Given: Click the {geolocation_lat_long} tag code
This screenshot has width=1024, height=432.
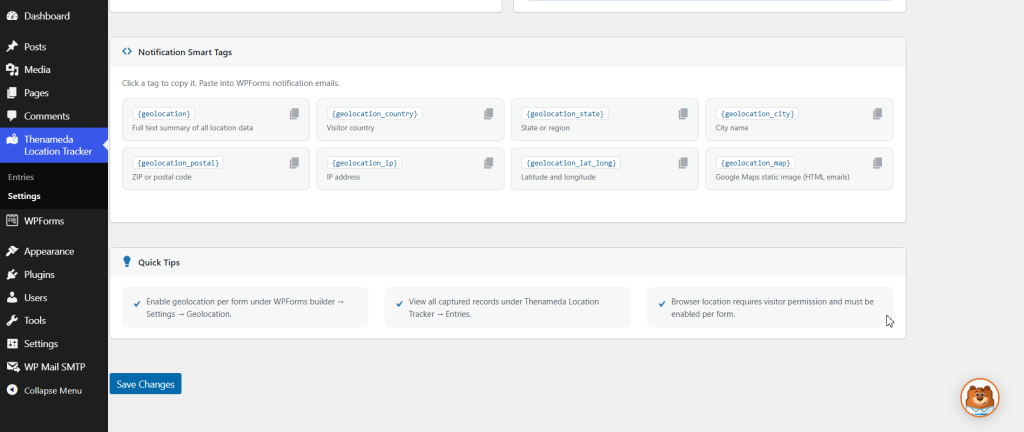Looking at the screenshot, I should [x=571, y=162].
